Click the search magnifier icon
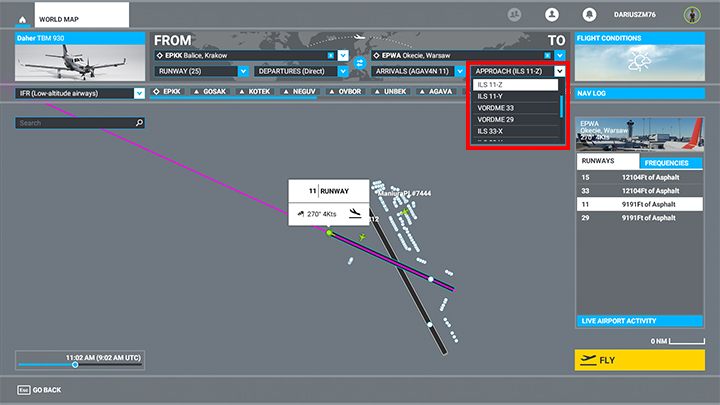 (x=139, y=123)
